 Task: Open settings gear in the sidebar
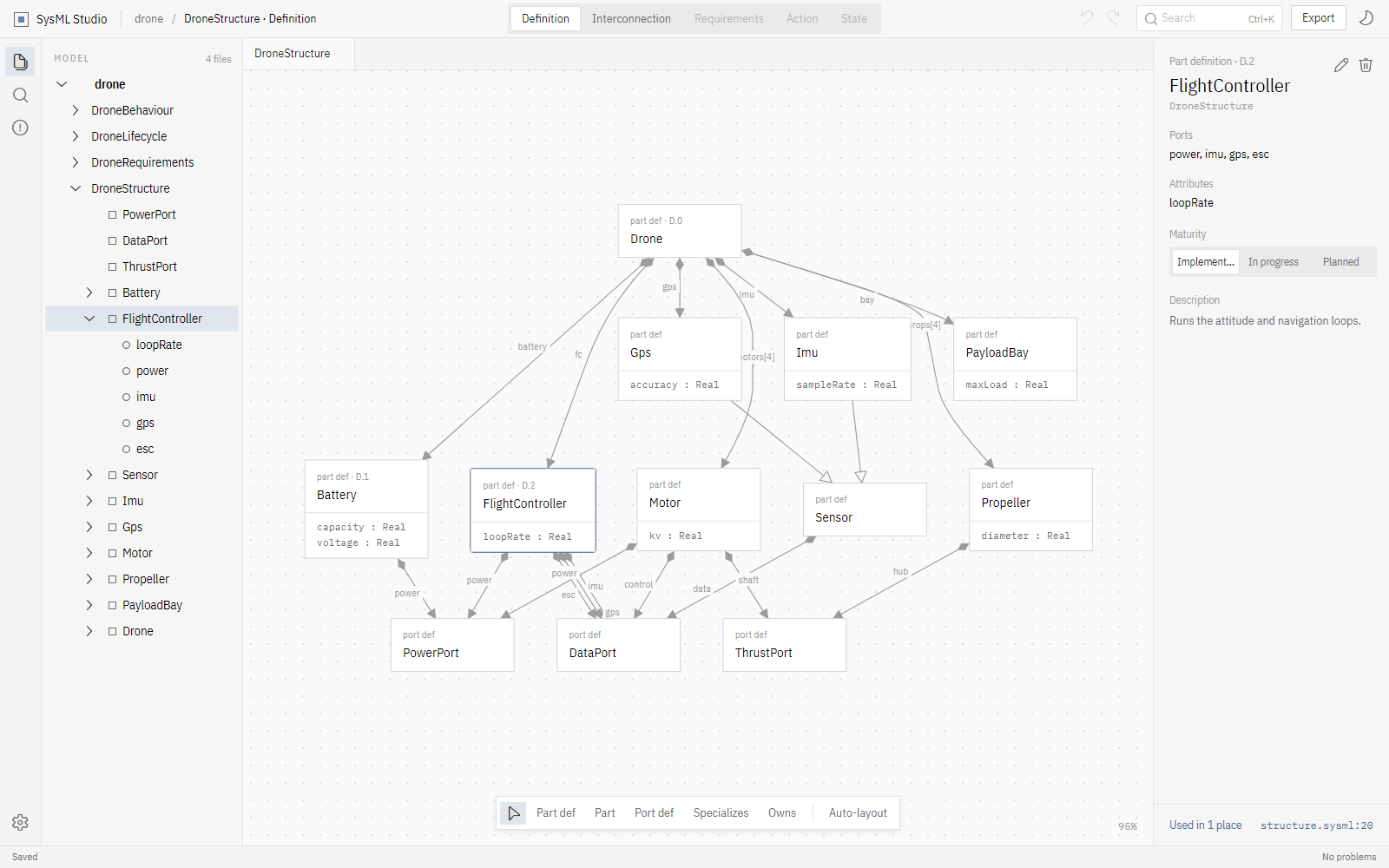click(20, 822)
